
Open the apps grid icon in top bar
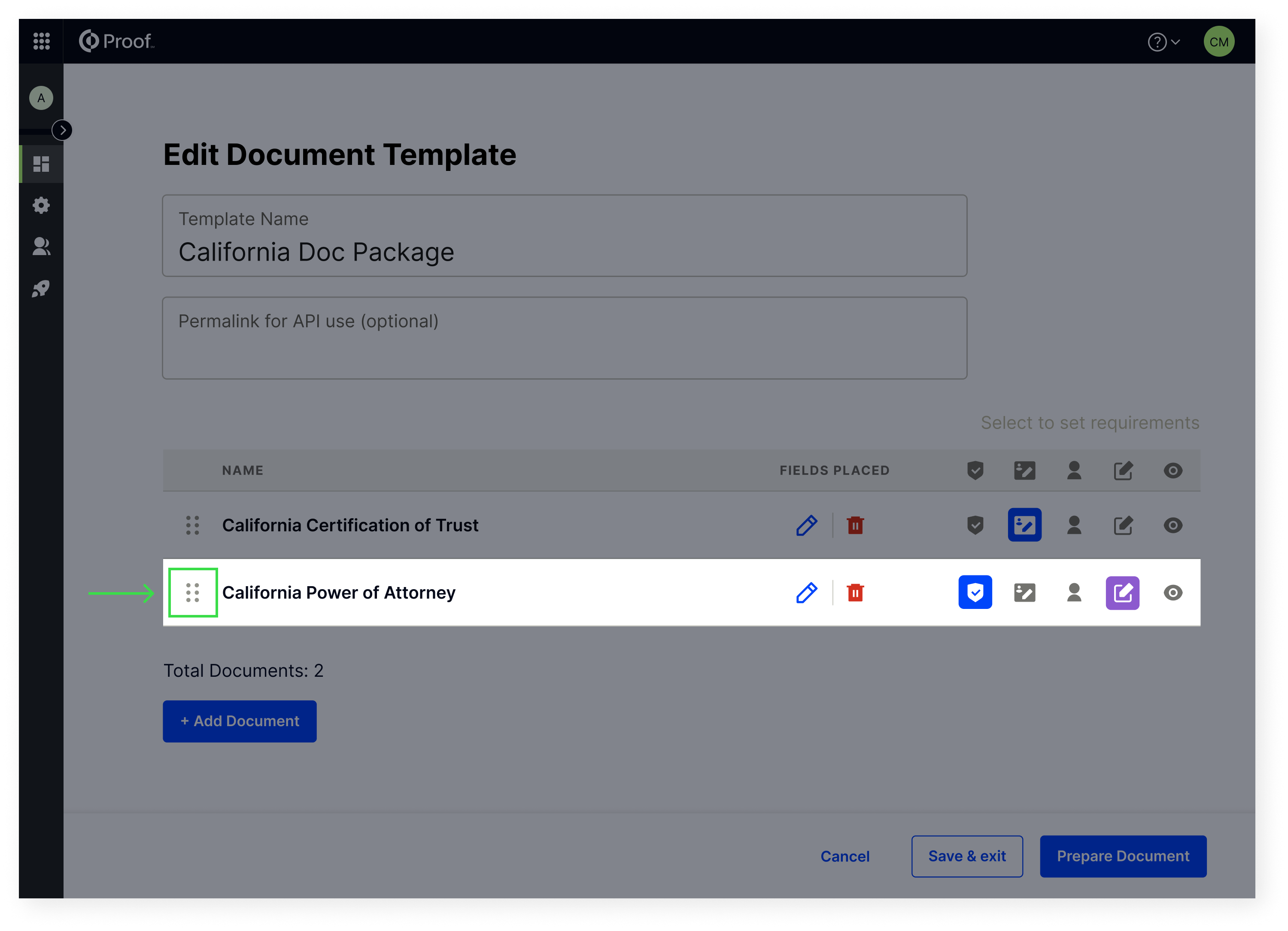(42, 41)
